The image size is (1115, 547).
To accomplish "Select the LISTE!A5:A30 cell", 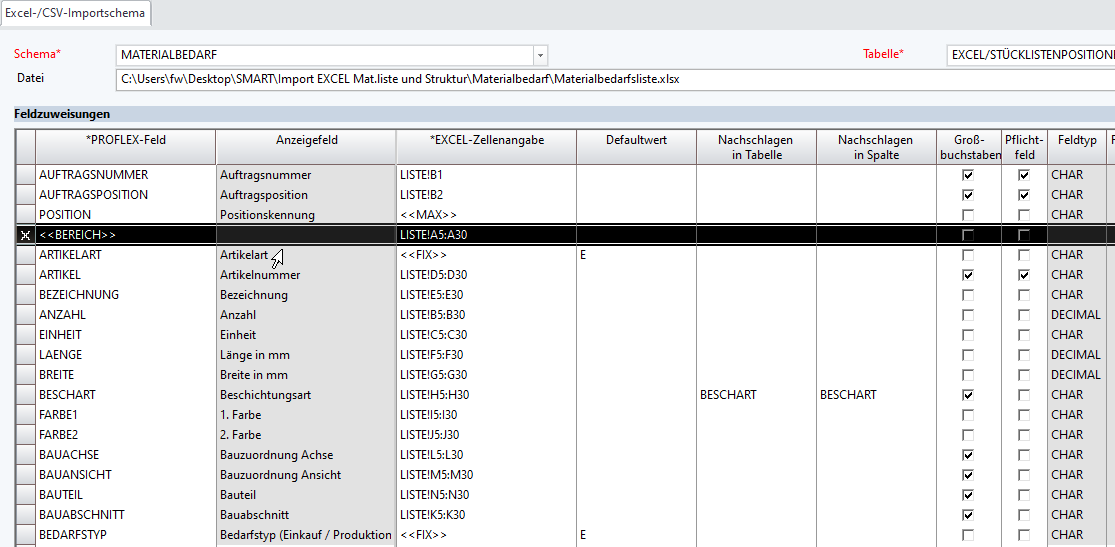I will click(486, 235).
